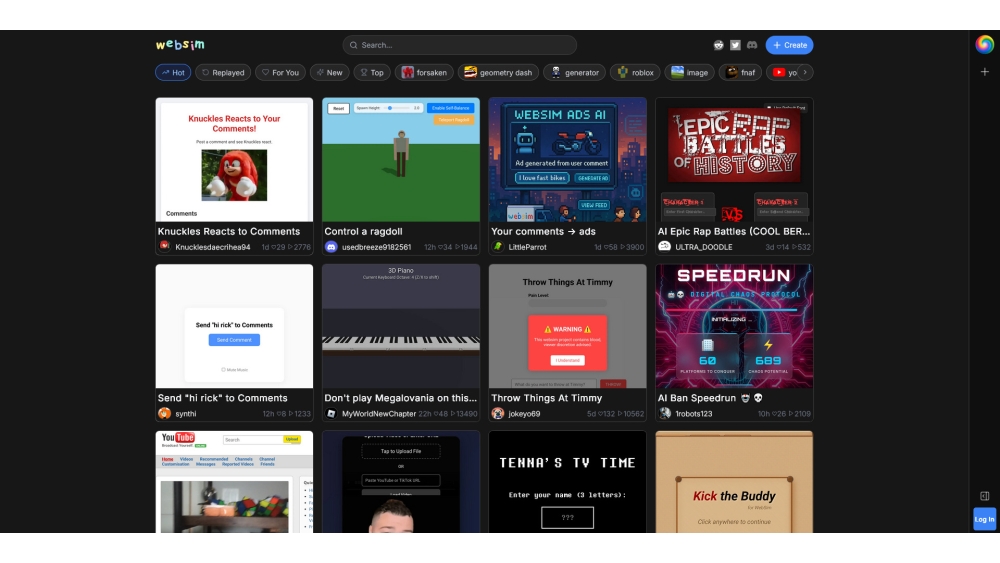Select the Top tab

[x=372, y=73]
